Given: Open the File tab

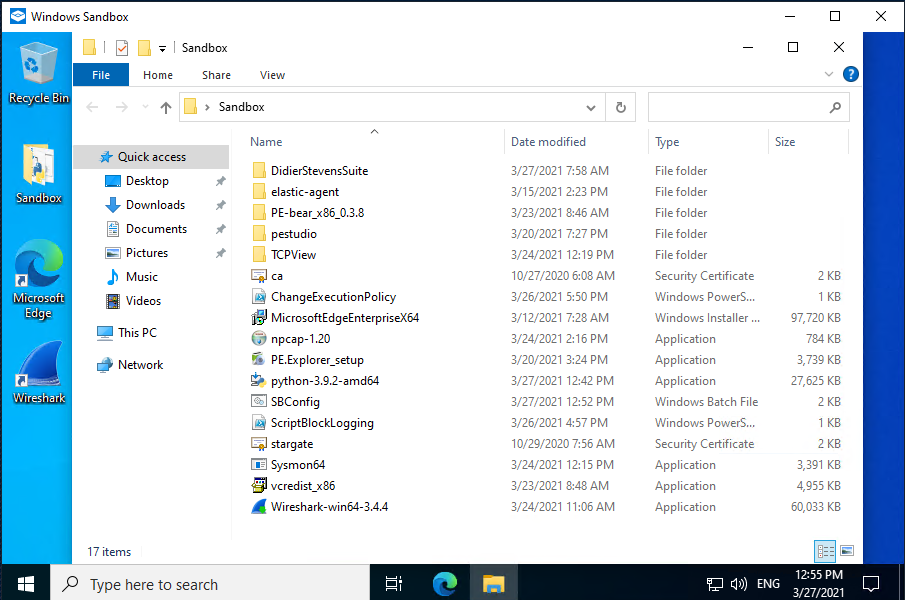Looking at the screenshot, I should [x=101, y=75].
